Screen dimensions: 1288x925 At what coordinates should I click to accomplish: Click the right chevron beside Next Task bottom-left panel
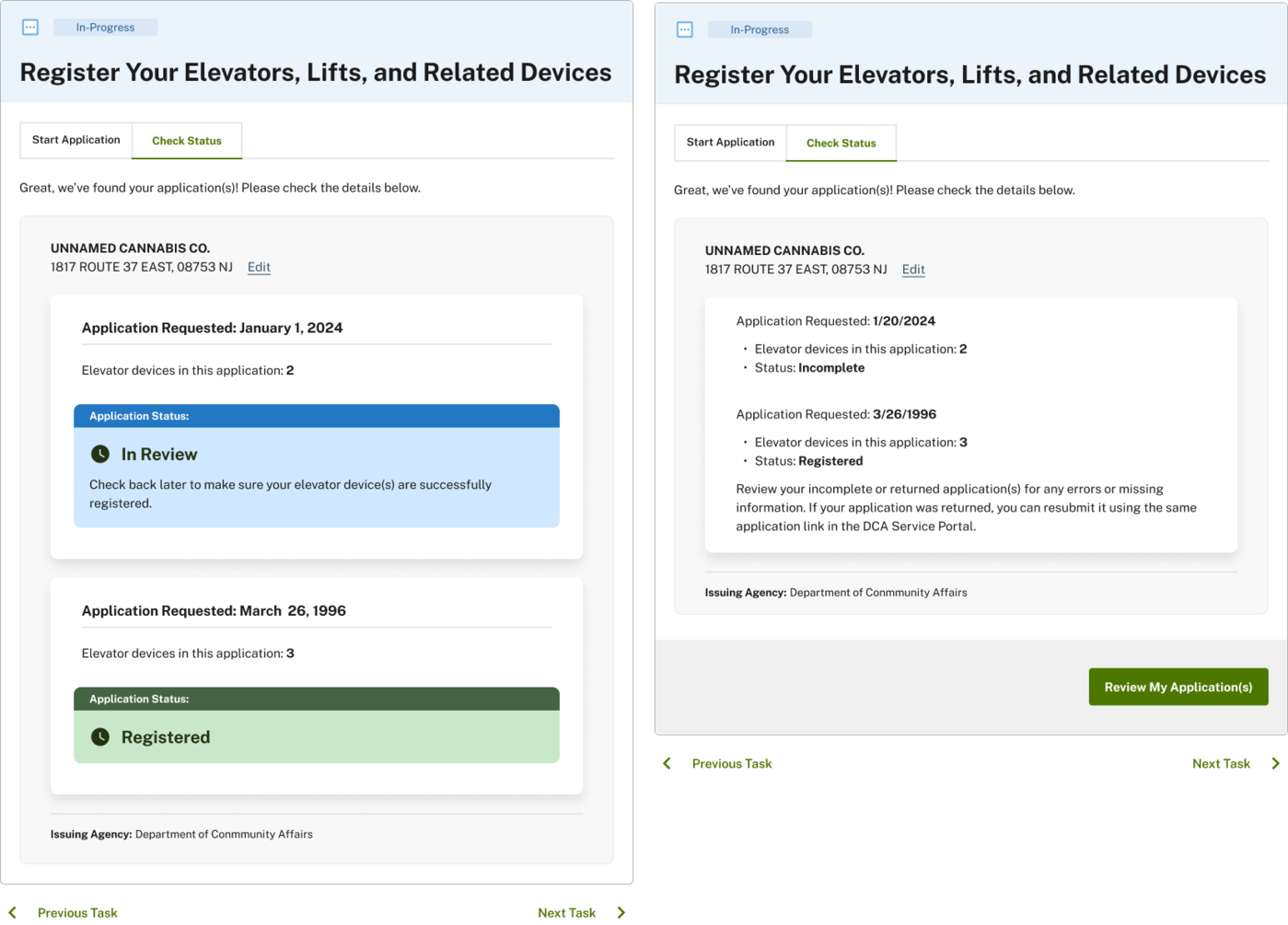pos(621,912)
